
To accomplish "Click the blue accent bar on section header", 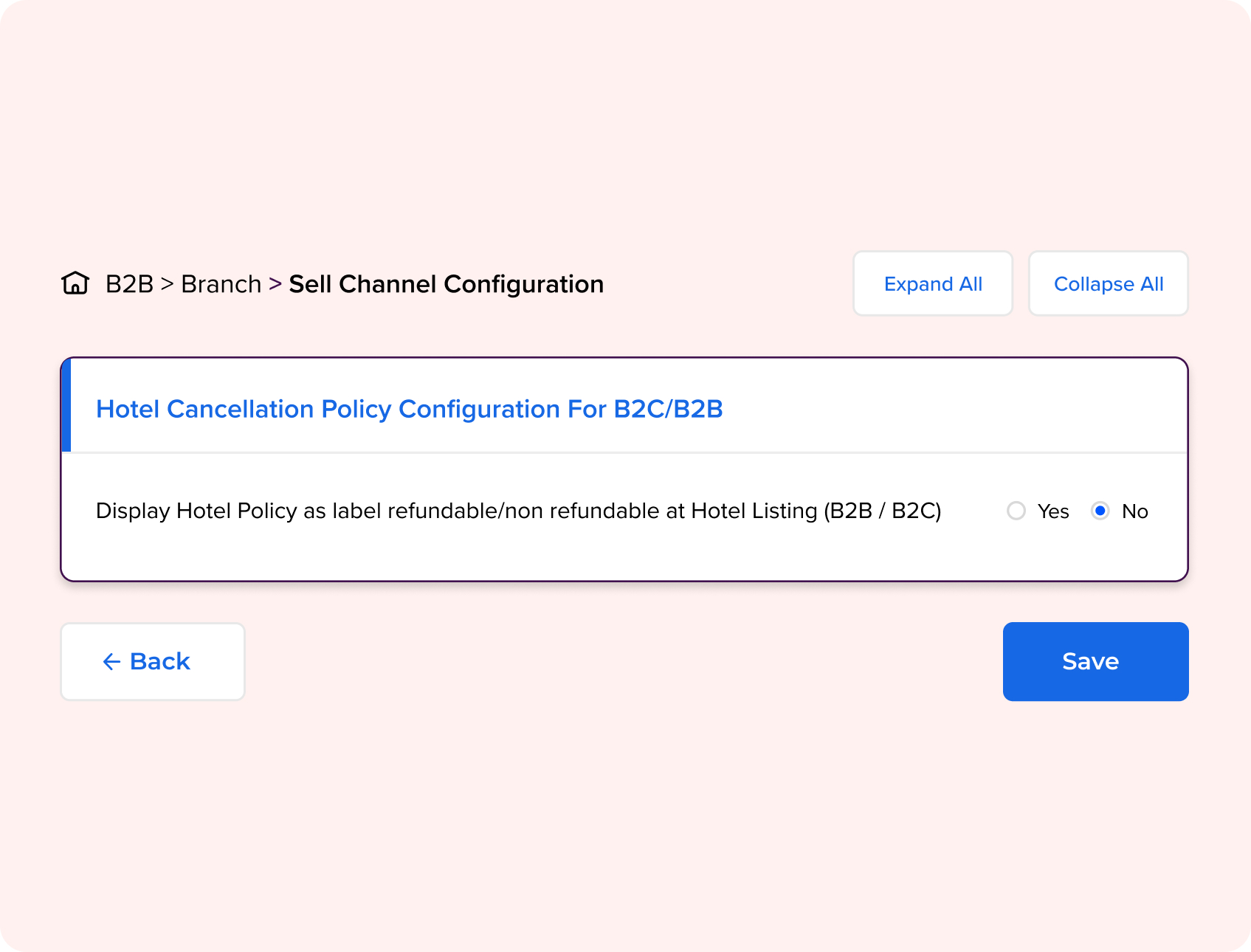I will [x=66, y=405].
